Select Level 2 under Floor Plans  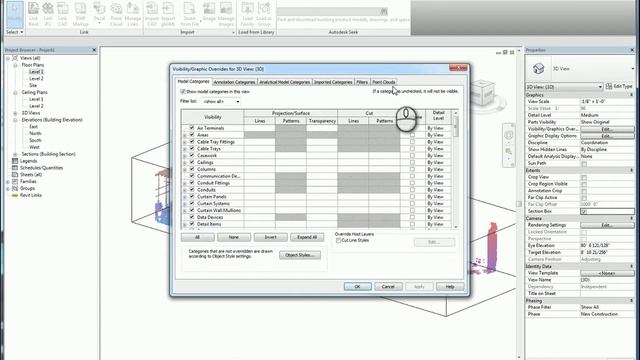coord(36,78)
